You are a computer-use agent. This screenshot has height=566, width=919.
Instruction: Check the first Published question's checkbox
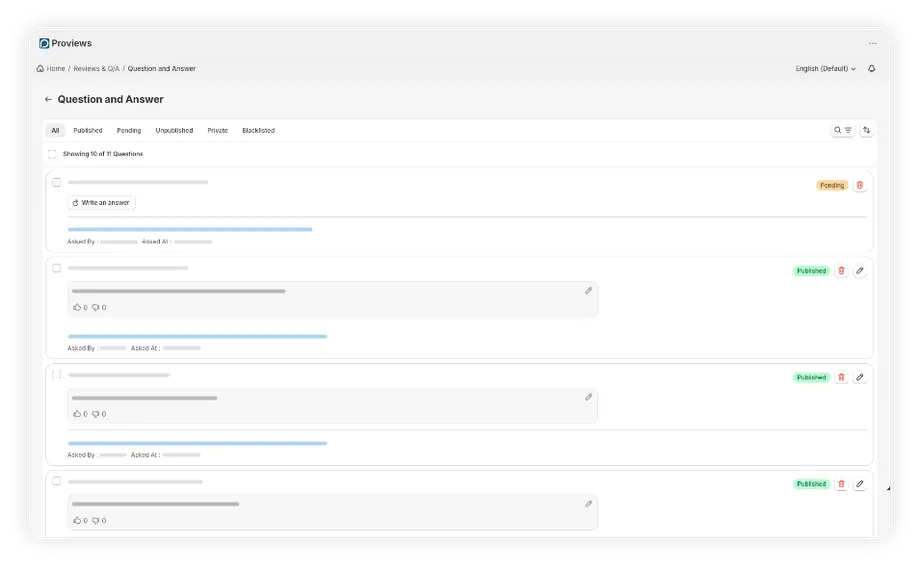[57, 268]
